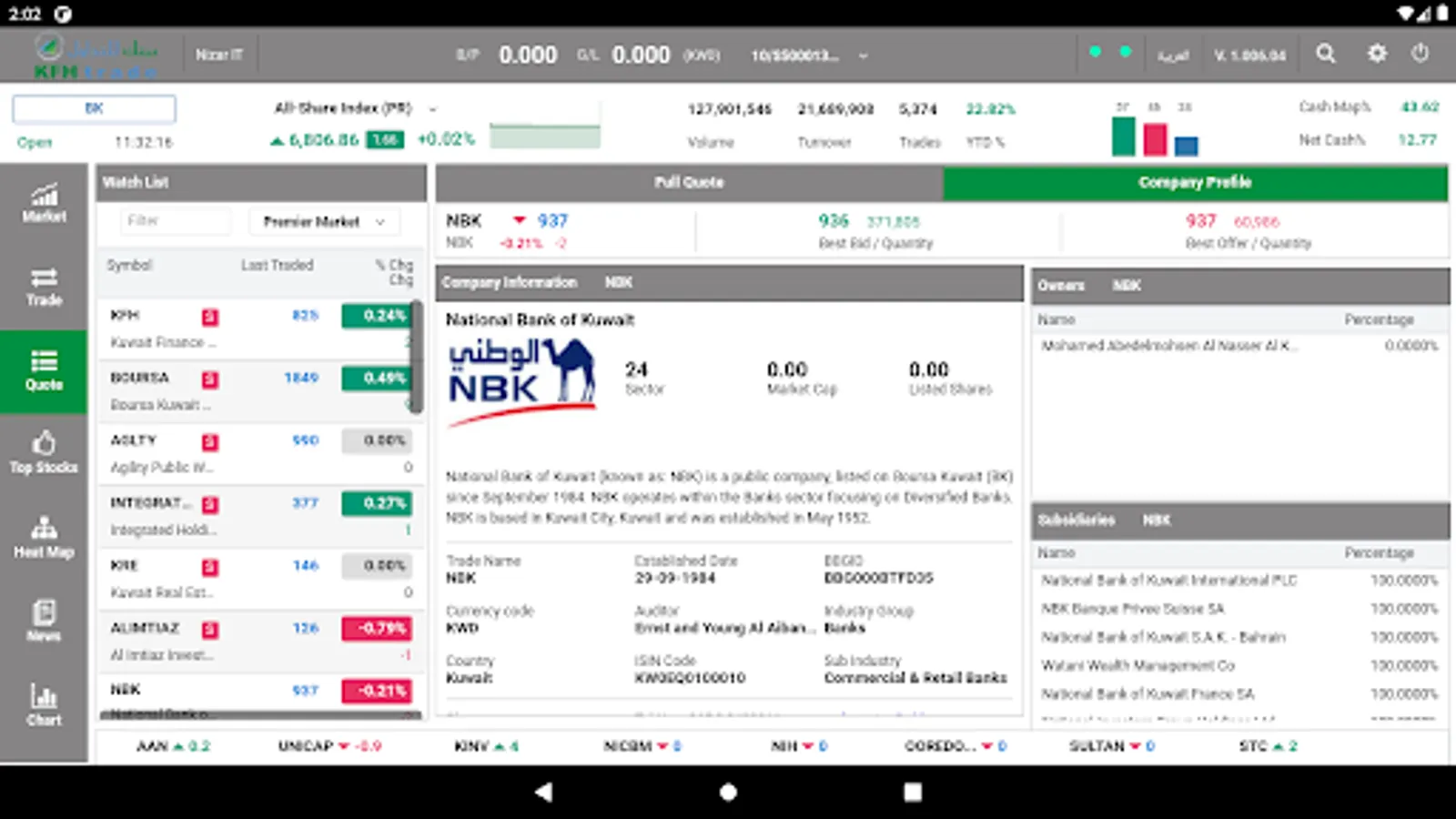This screenshot has width=1456, height=819.
Task: Select the KRE row in watch list
Action: click(x=259, y=579)
